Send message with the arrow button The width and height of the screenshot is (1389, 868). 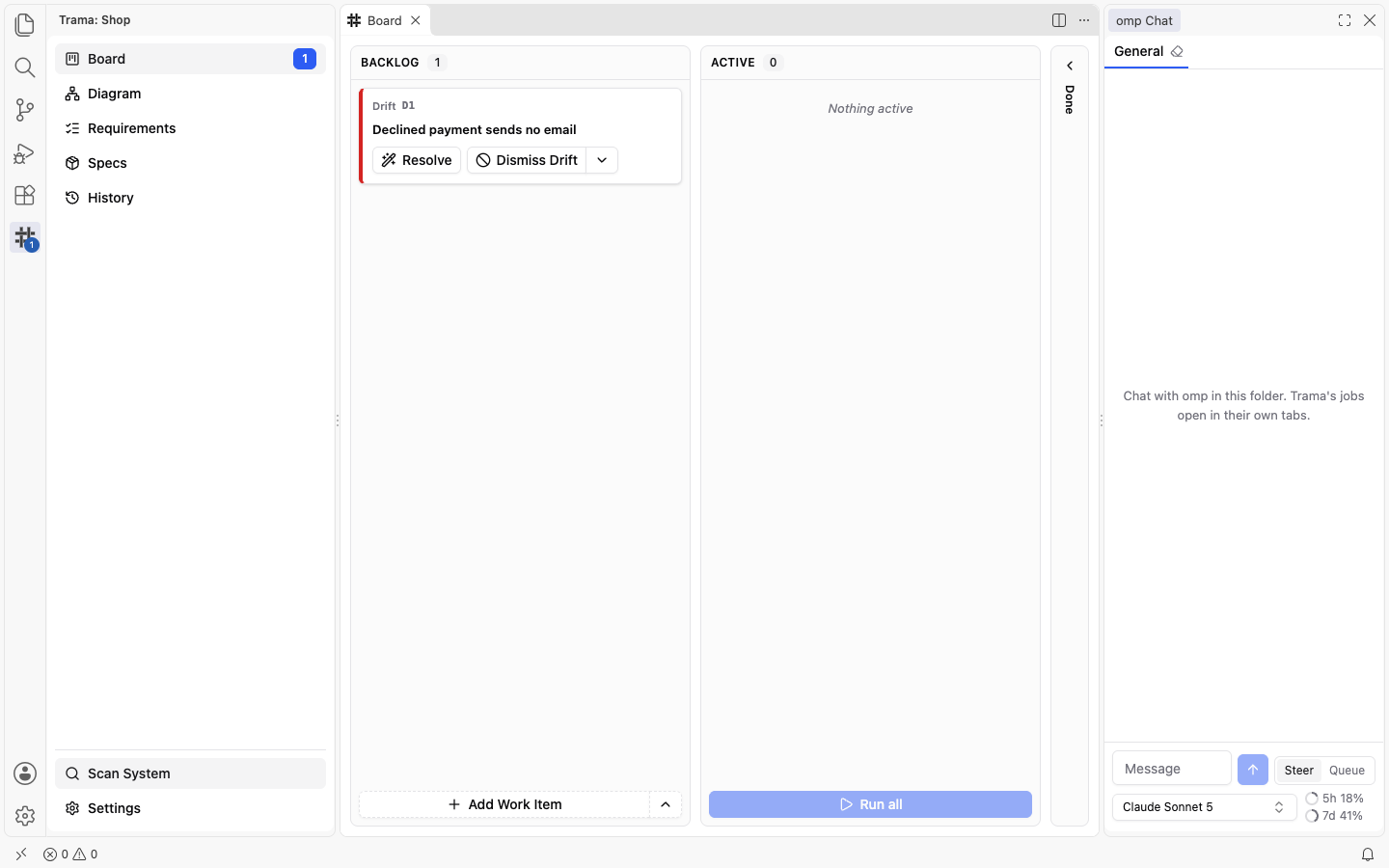click(x=1253, y=769)
